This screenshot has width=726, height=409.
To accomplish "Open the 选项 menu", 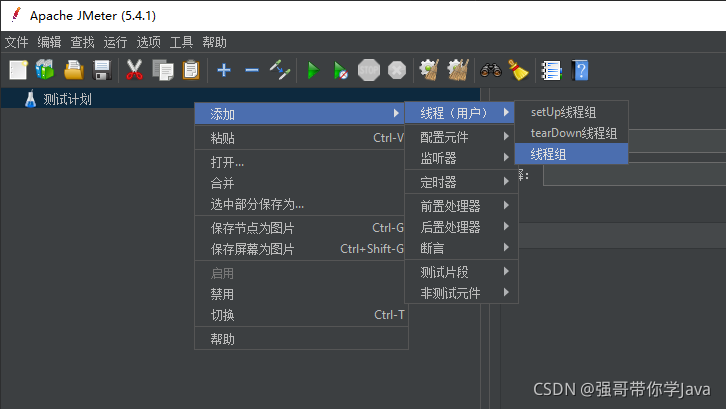I will (149, 43).
